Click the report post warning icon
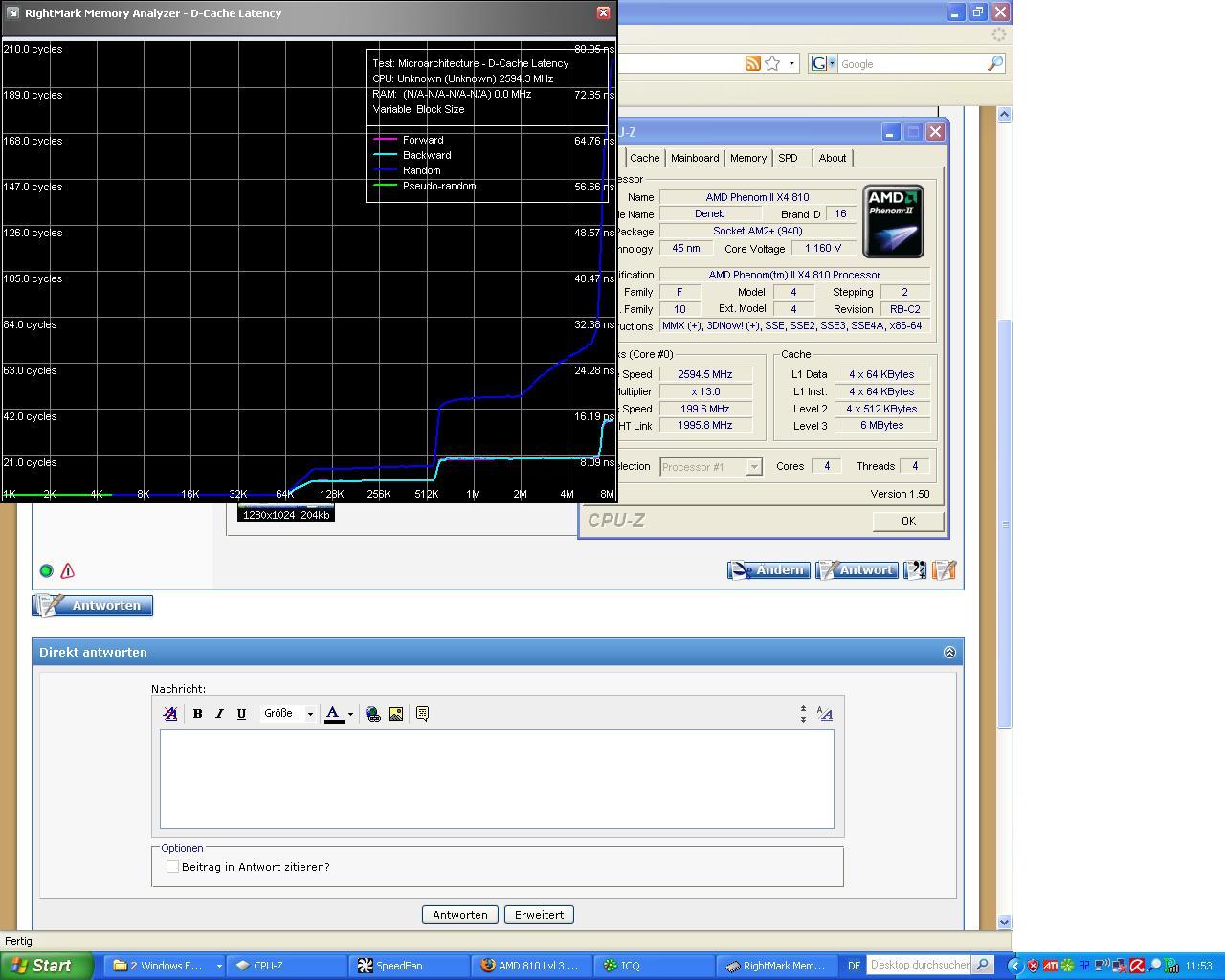Screen dimensions: 1225x980 click(67, 571)
